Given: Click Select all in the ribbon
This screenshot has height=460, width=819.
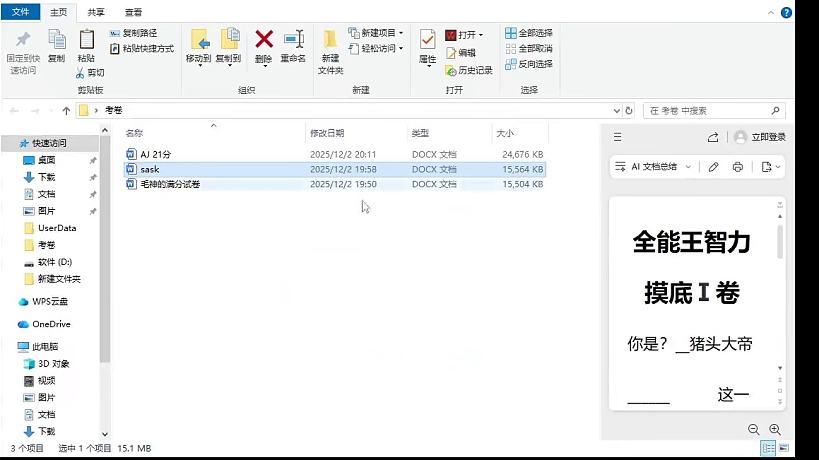Looking at the screenshot, I should coord(529,33).
